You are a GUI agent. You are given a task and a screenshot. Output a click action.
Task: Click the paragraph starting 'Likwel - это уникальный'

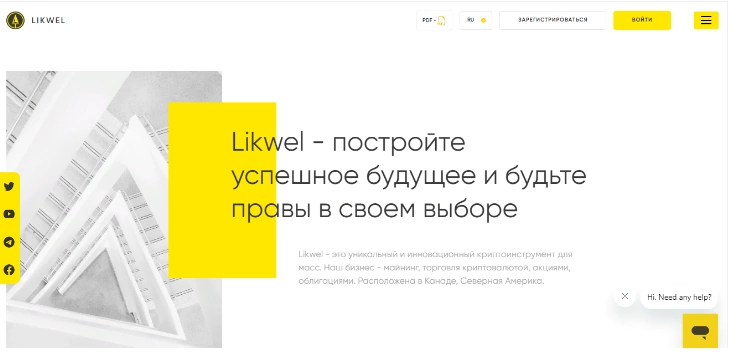click(x=435, y=268)
